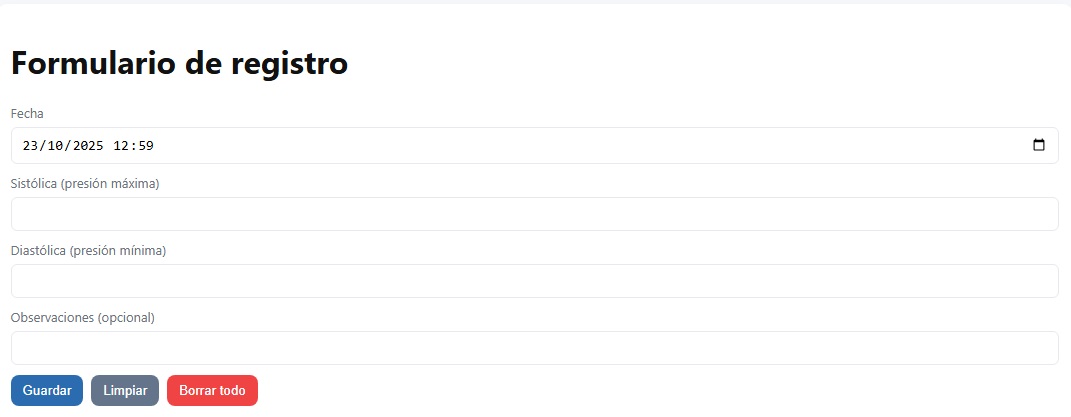The height and width of the screenshot is (417, 1071).
Task: Open the calendar picker in Fecha field
Action: coord(1038,145)
